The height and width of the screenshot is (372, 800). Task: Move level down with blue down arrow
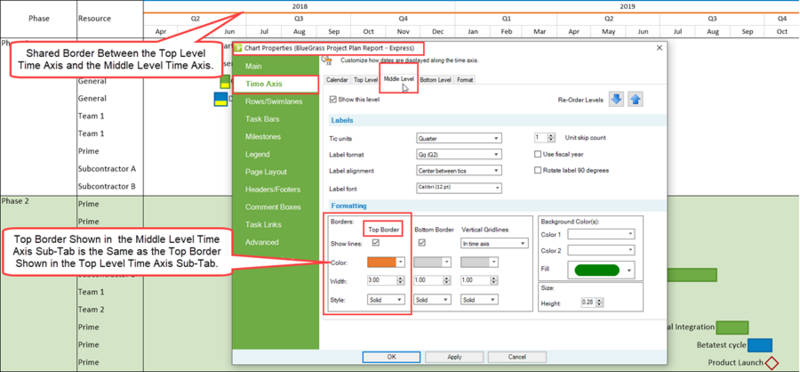(x=616, y=100)
